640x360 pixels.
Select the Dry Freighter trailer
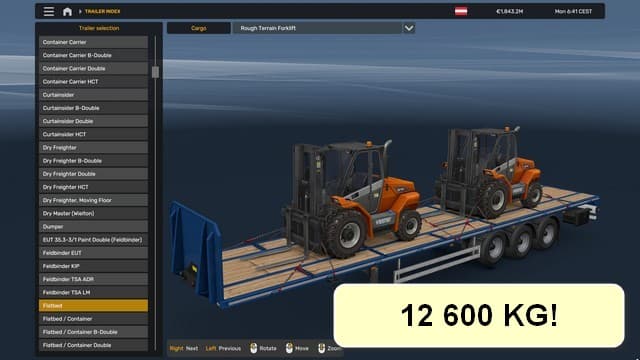[x=93, y=147]
